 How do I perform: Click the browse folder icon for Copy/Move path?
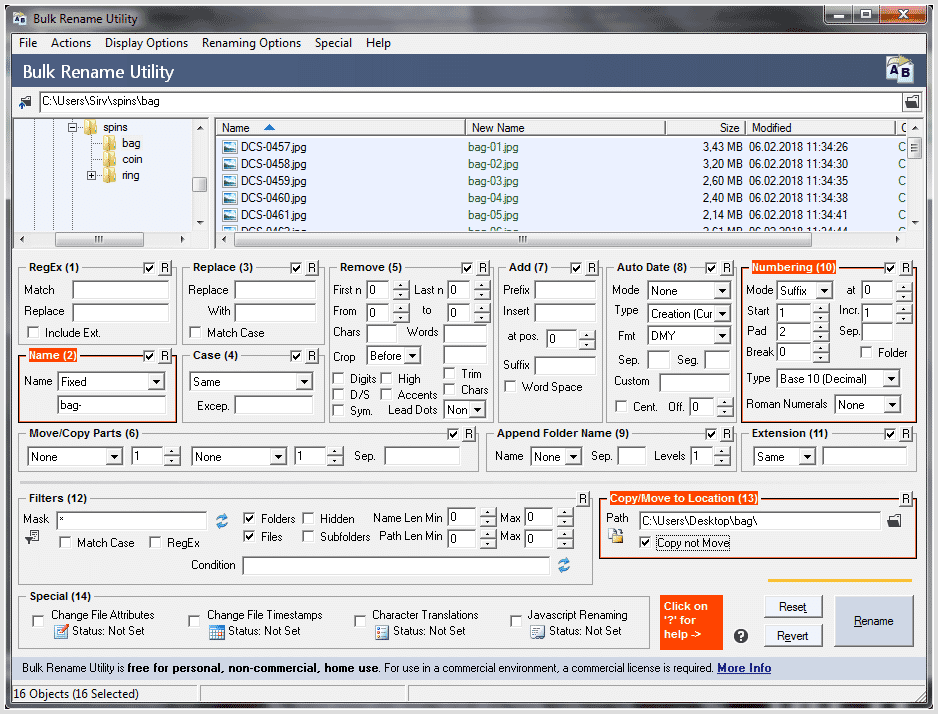894,521
